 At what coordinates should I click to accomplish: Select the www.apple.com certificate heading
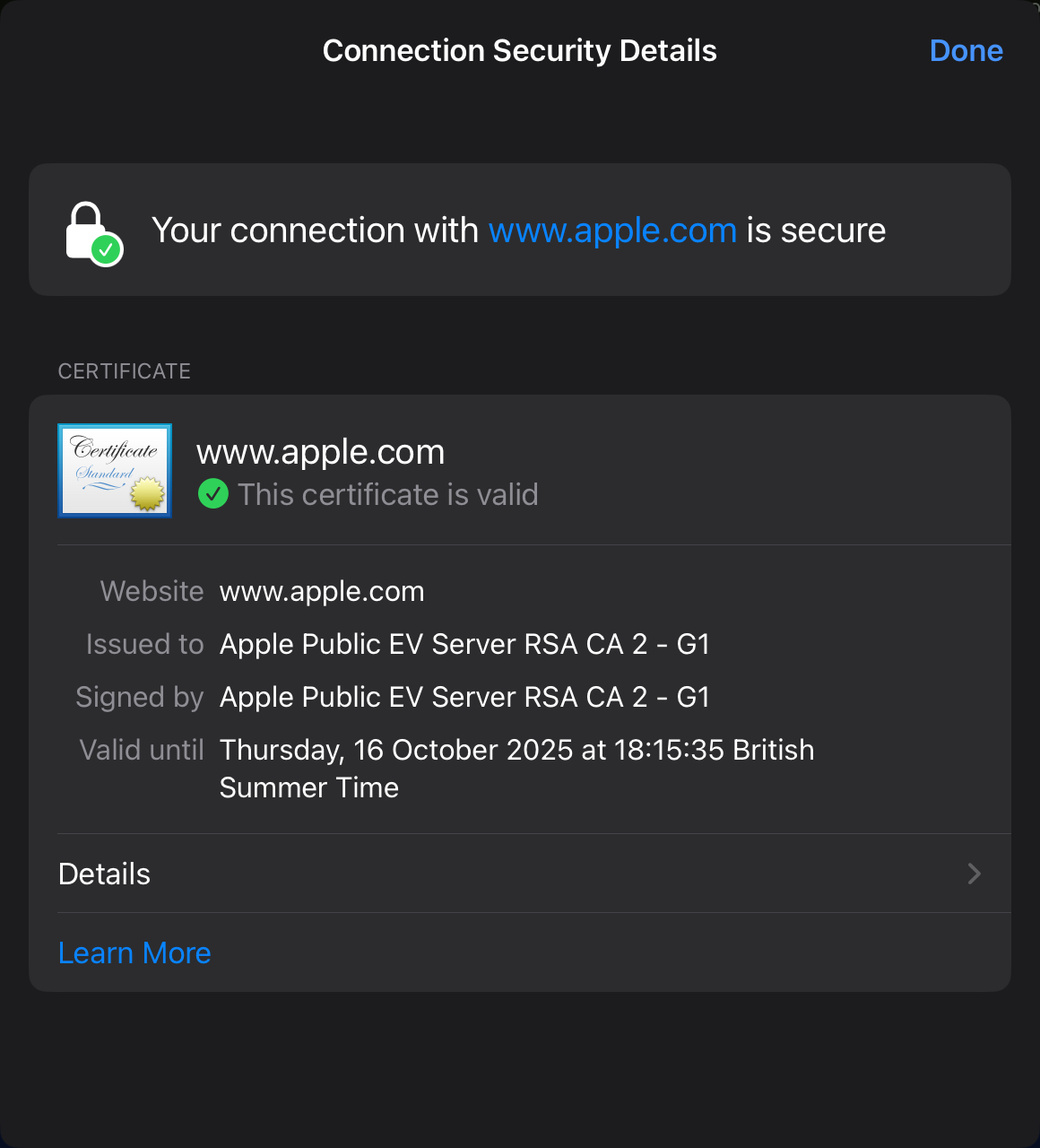click(320, 452)
